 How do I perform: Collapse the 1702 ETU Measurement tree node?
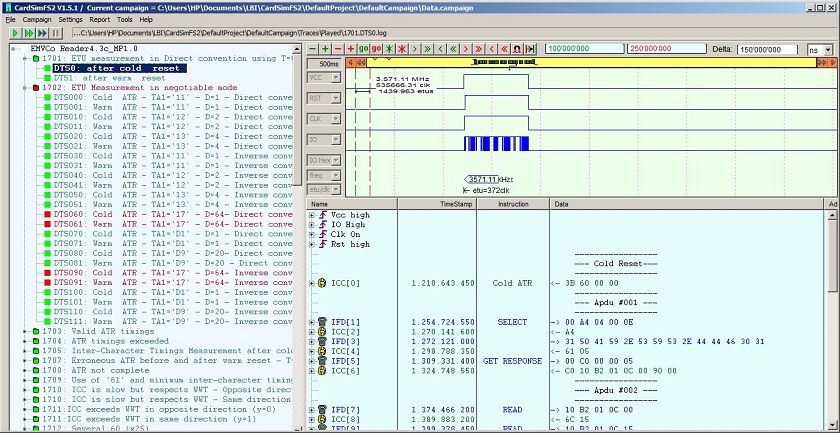(25, 87)
